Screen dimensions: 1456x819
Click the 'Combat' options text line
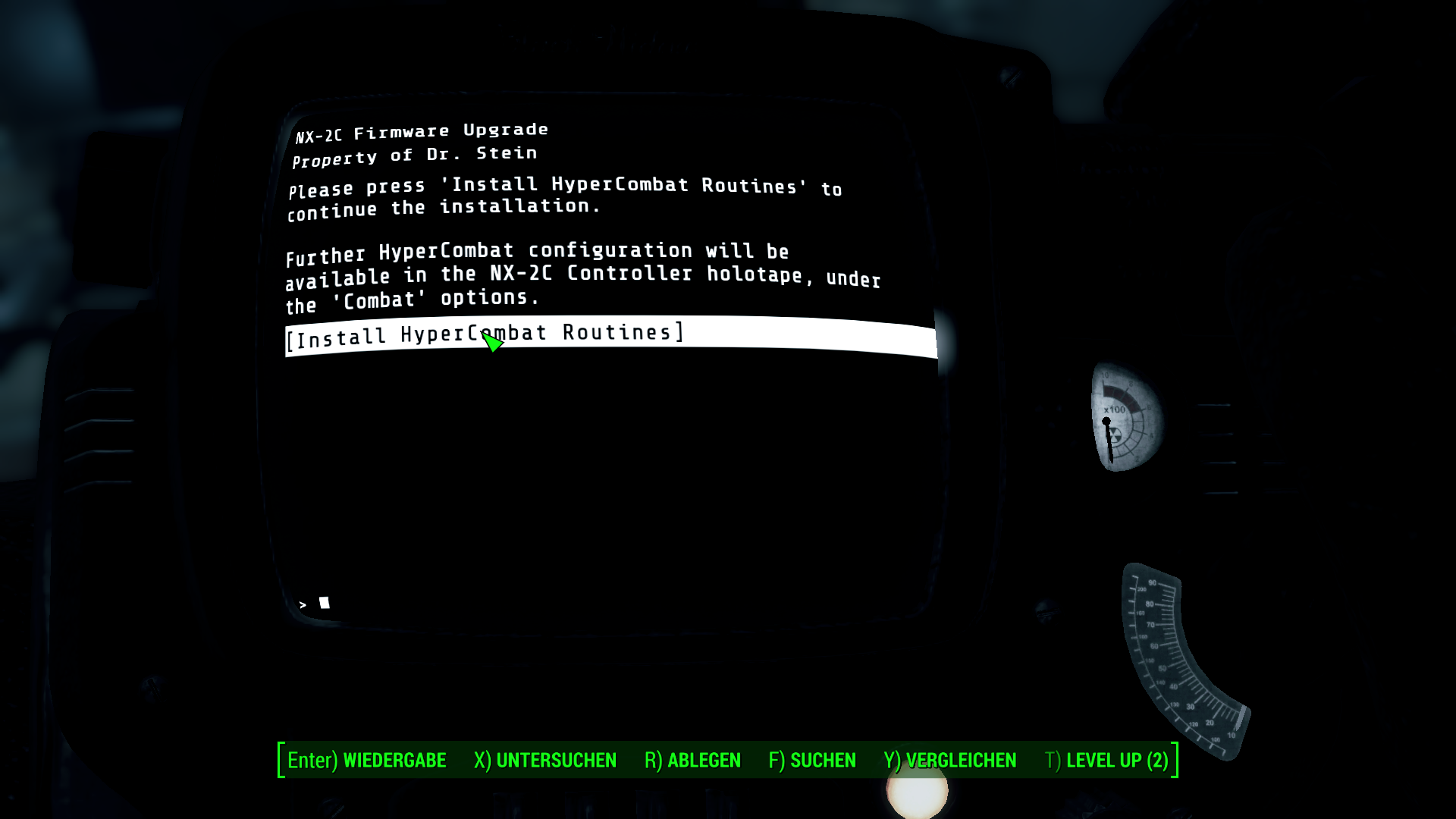click(x=412, y=300)
